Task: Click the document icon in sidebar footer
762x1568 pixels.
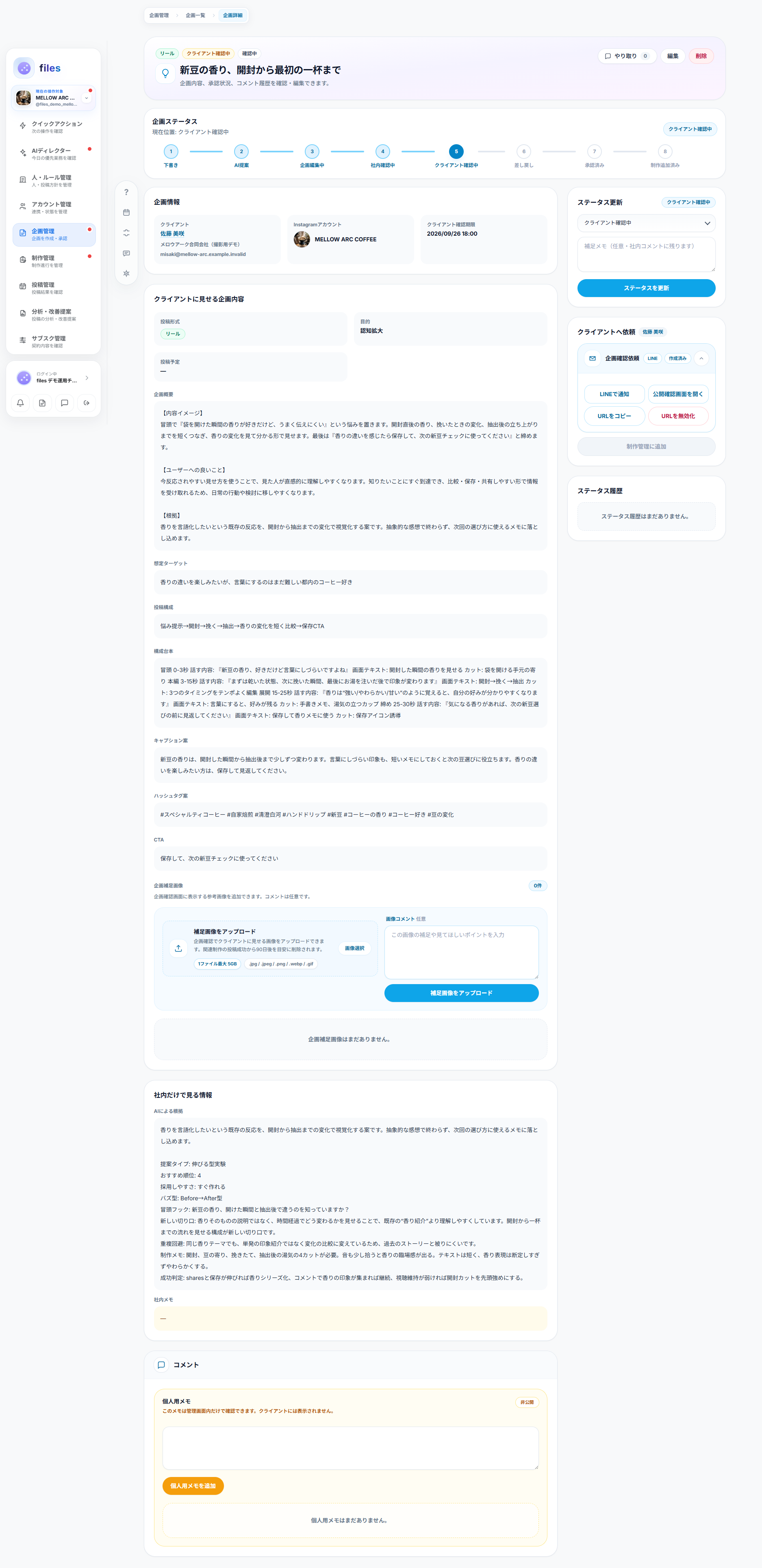Action: pos(42,403)
